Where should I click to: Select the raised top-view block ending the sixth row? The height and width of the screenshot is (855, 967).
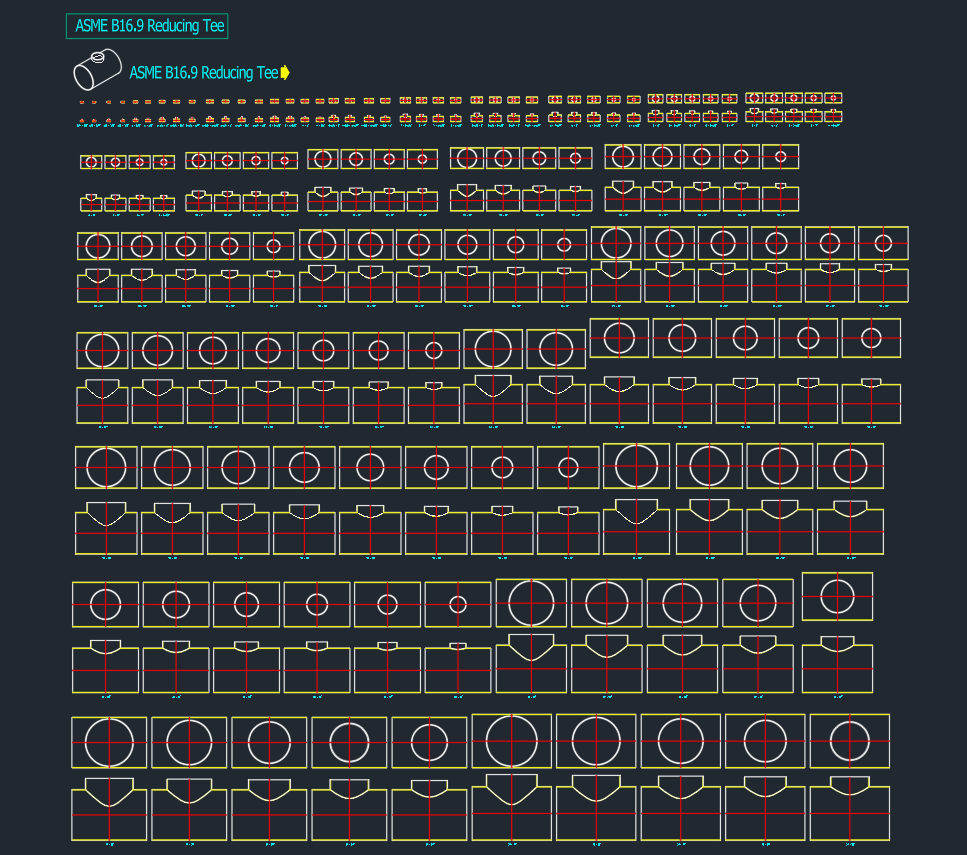click(837, 596)
